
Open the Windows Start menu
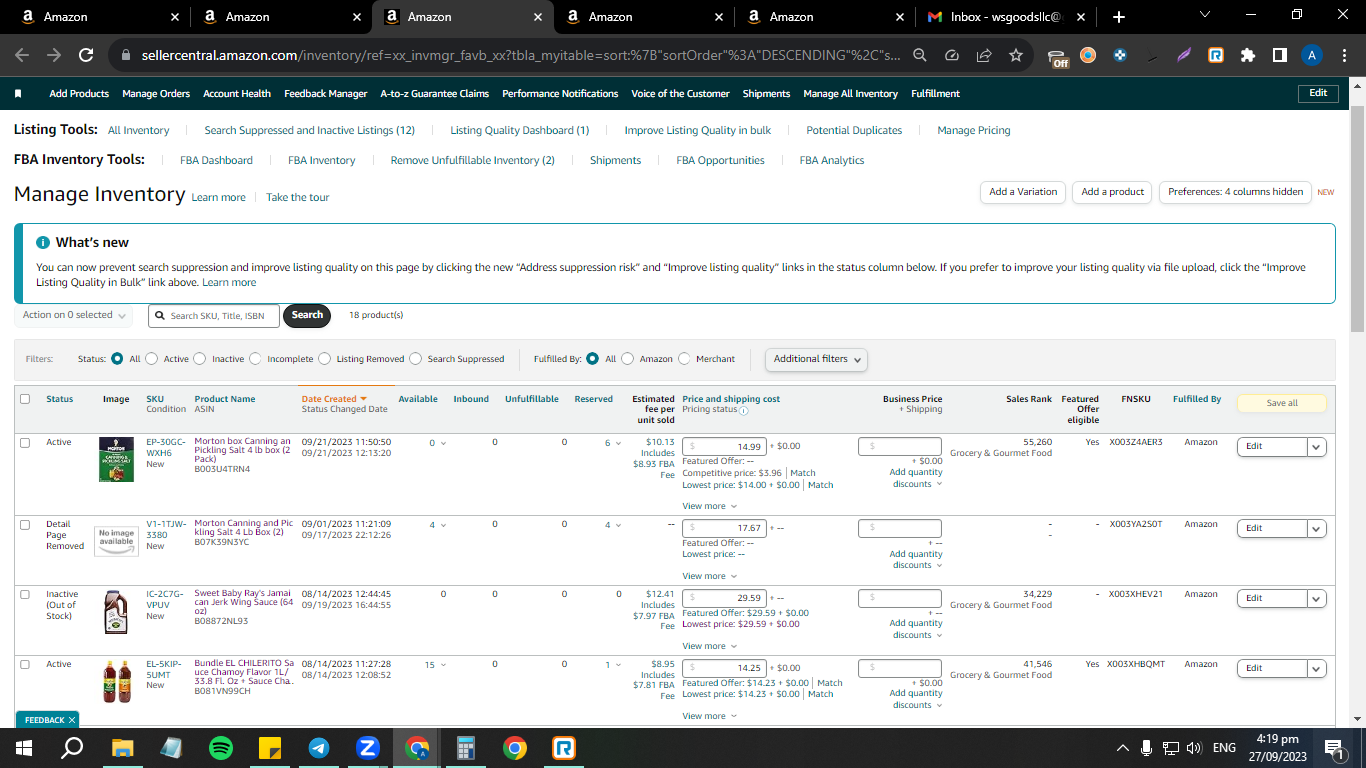[x=23, y=748]
